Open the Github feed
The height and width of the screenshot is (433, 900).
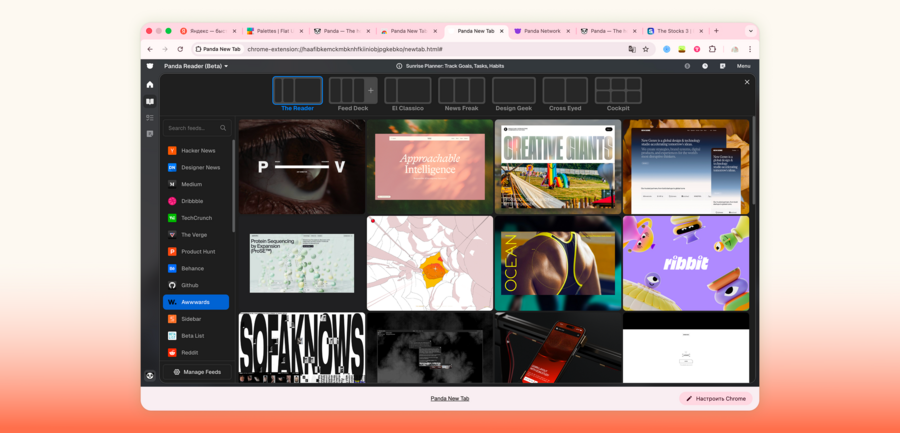[196, 285]
